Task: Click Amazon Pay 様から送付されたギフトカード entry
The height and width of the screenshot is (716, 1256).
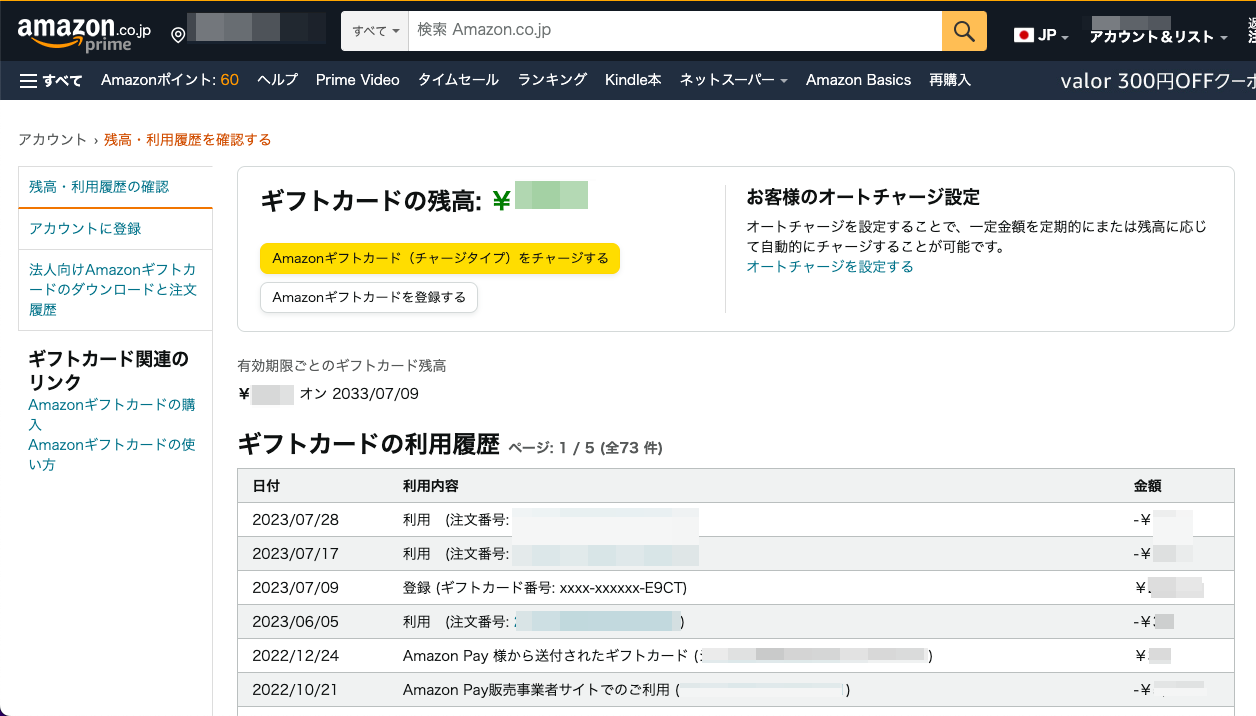Action: click(668, 656)
